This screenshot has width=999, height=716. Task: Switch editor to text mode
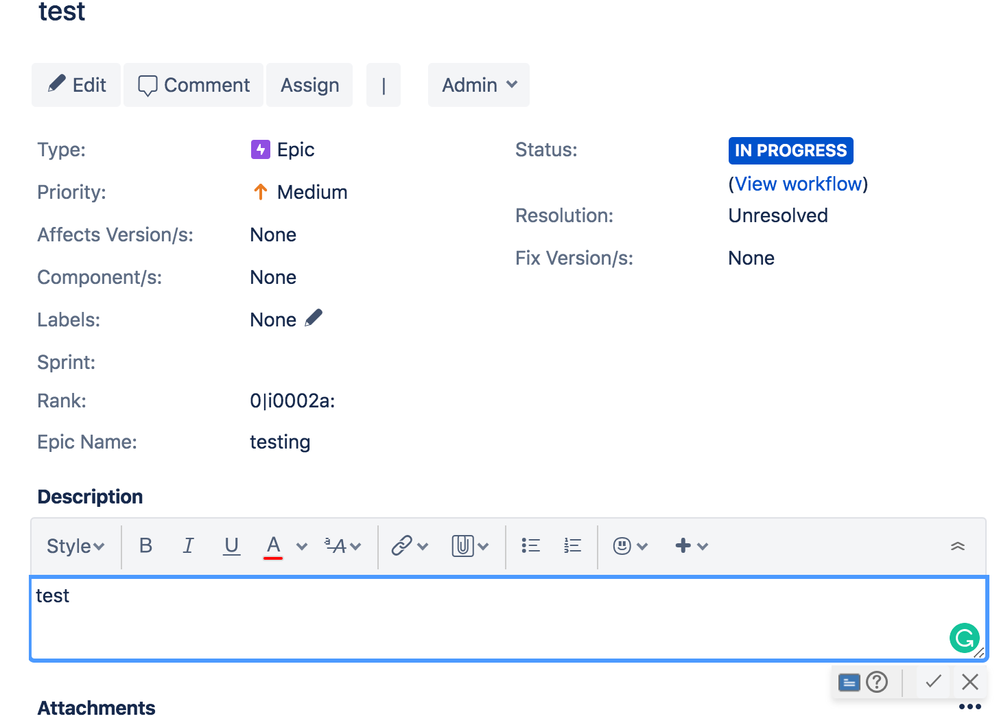click(x=849, y=682)
